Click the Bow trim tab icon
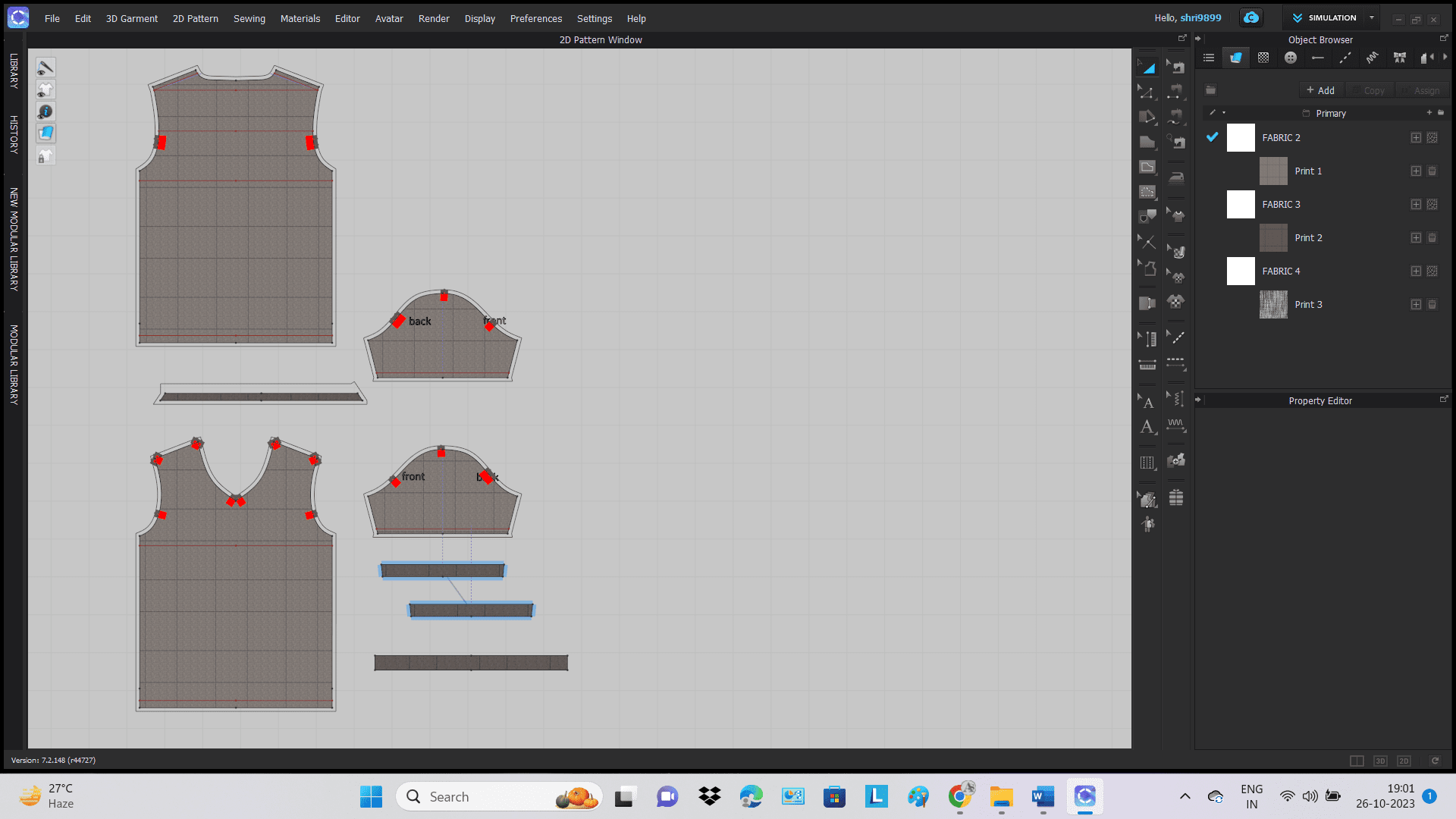The width and height of the screenshot is (1456, 819). pos(1400,58)
